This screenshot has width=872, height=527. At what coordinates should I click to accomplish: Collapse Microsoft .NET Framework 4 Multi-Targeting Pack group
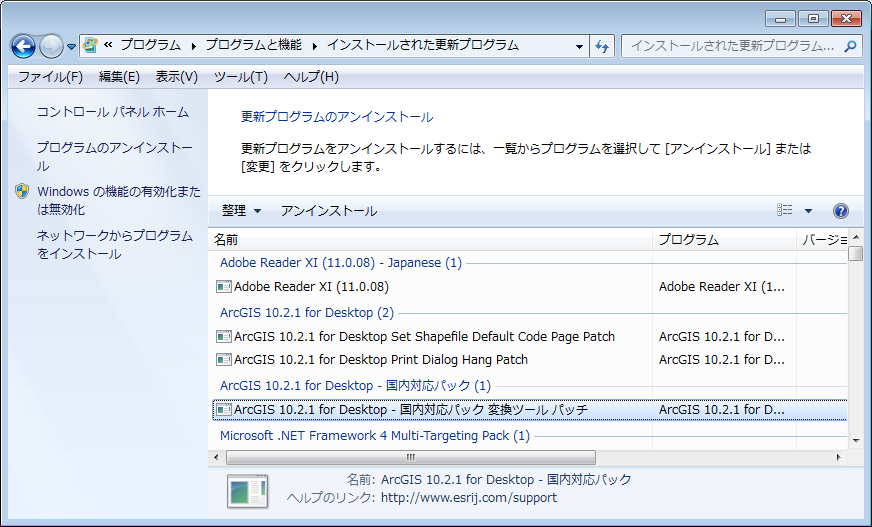[375, 435]
